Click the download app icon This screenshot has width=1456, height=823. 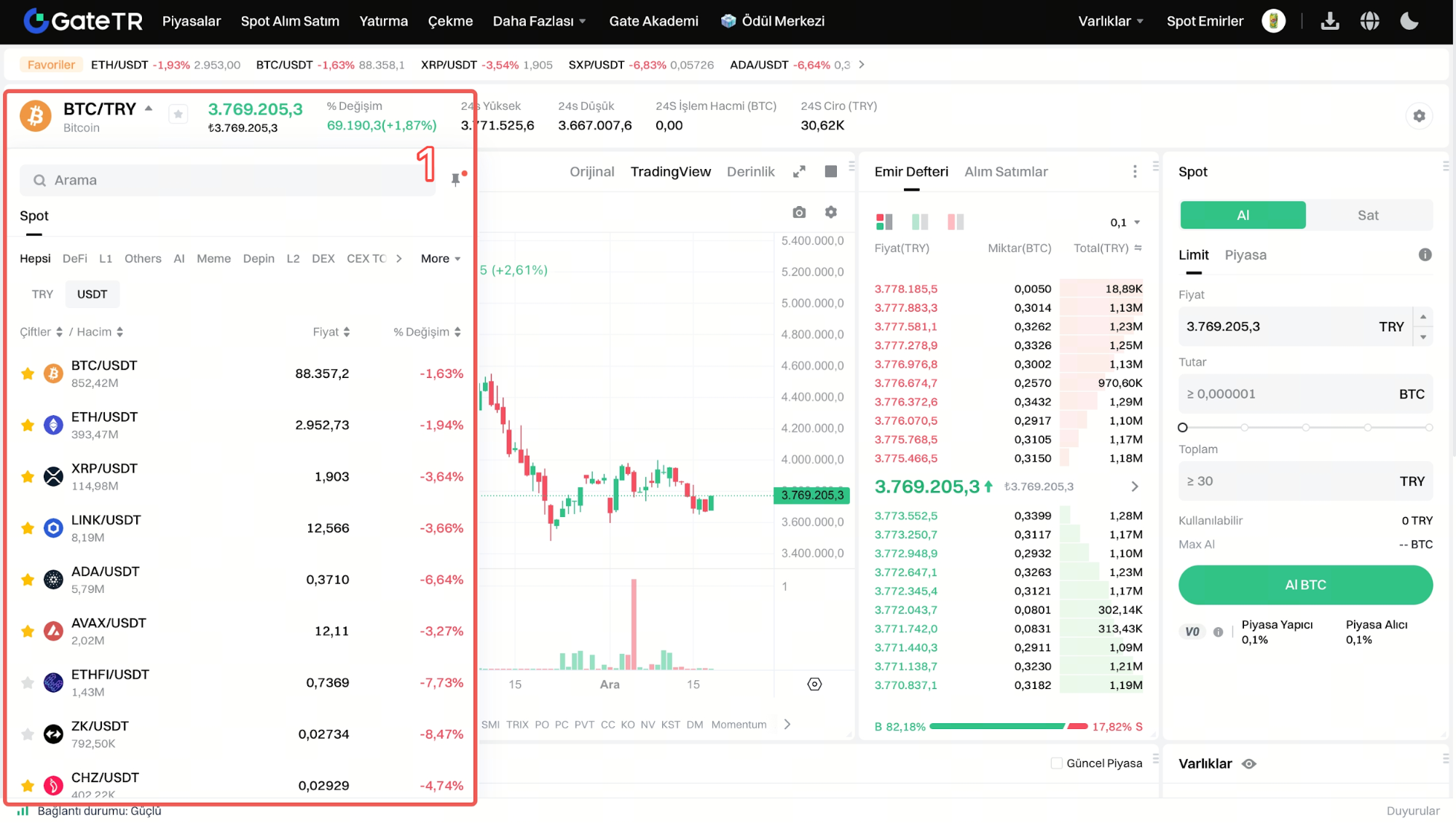[x=1330, y=21]
